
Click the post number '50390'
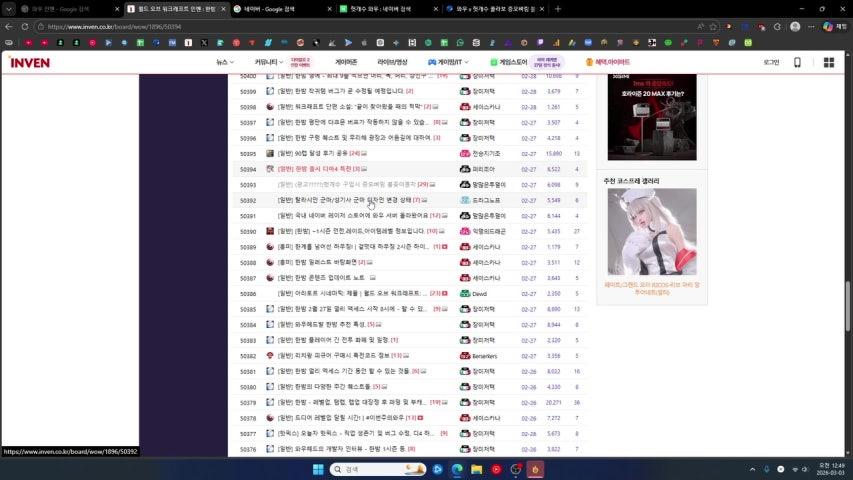tap(248, 232)
